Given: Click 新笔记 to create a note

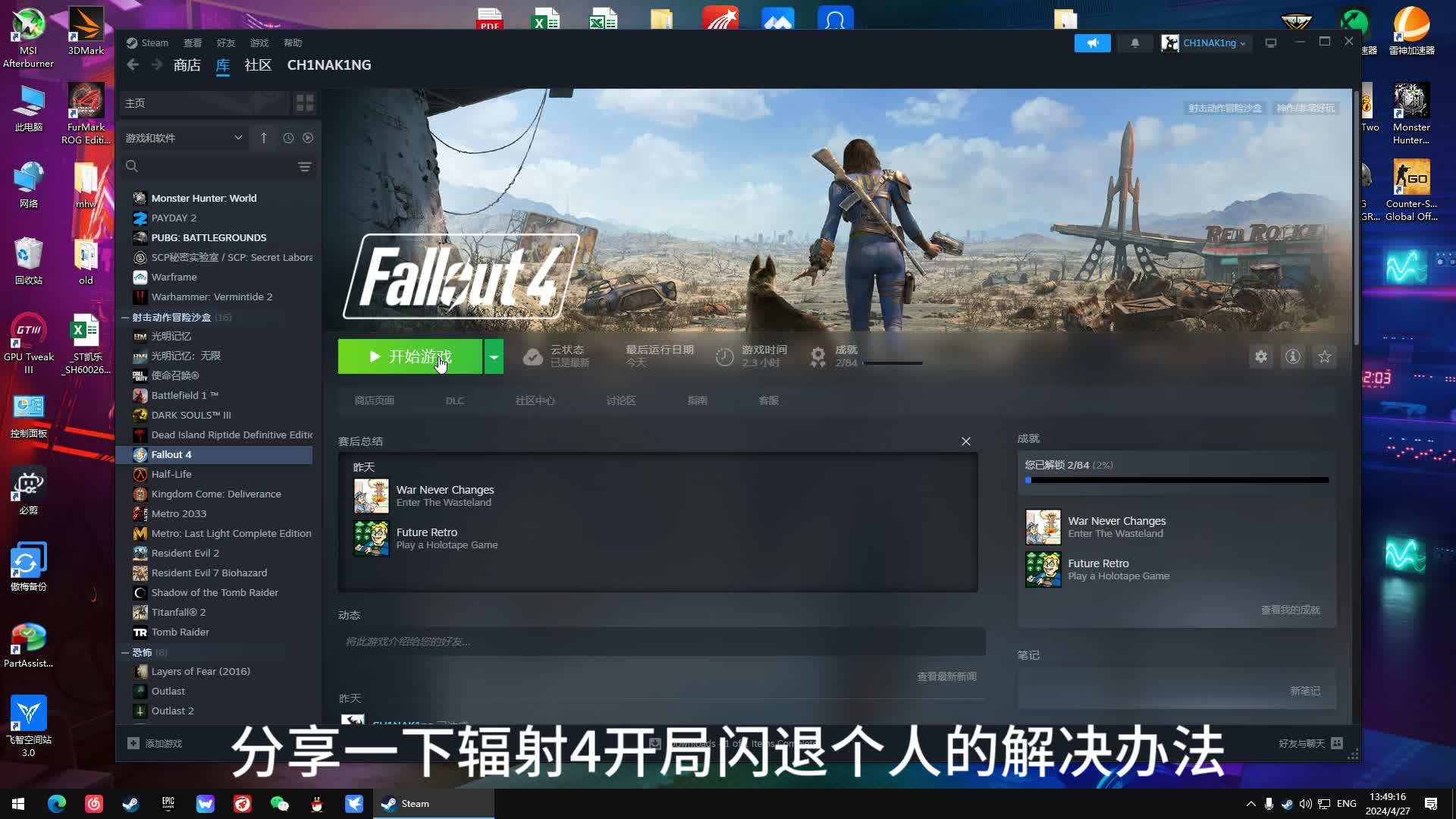Looking at the screenshot, I should (x=1305, y=691).
